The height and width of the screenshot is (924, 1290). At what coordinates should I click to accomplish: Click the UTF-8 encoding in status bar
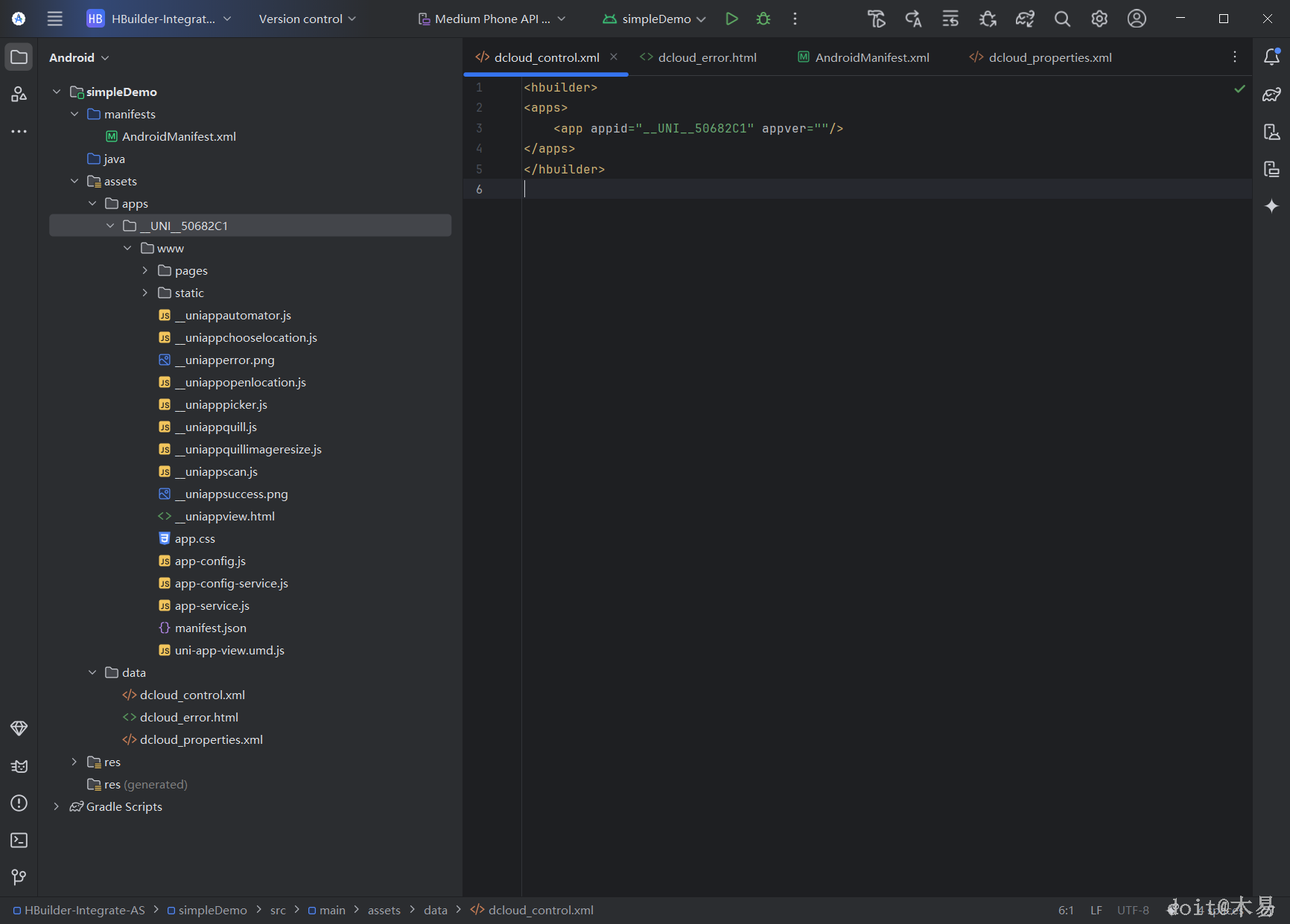1133,910
